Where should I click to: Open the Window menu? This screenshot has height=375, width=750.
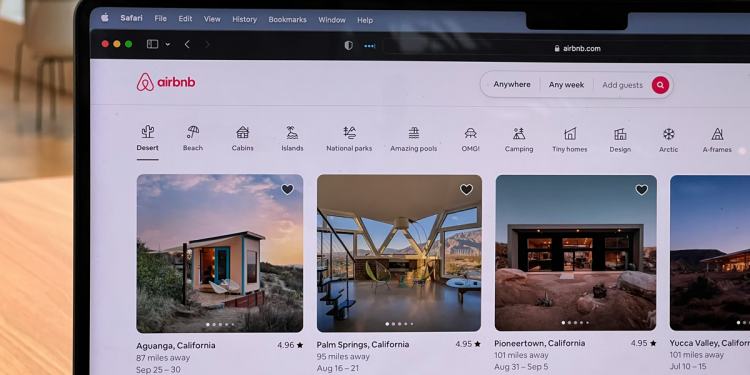point(332,20)
